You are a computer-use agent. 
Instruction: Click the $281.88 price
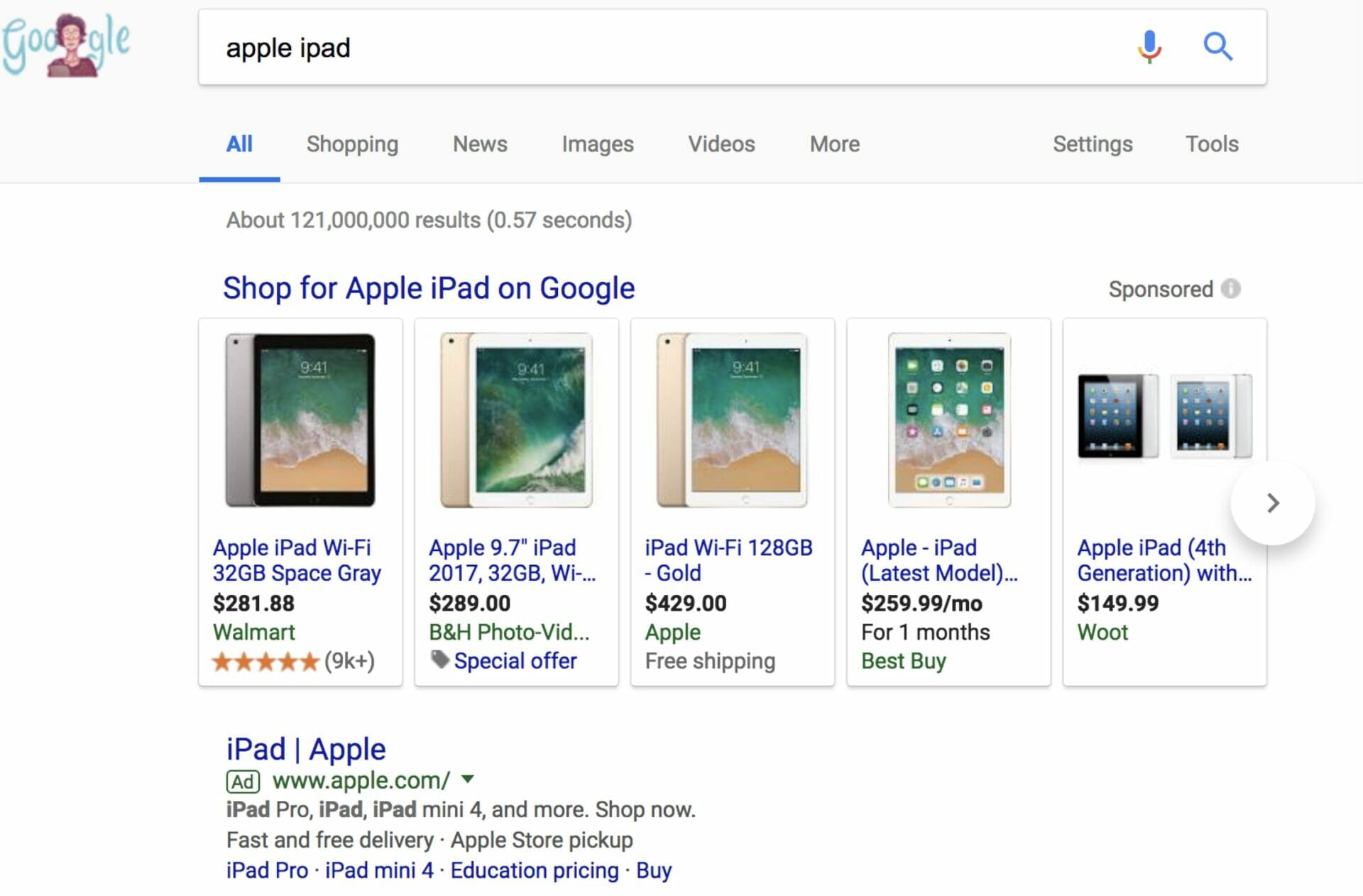pyautogui.click(x=253, y=603)
